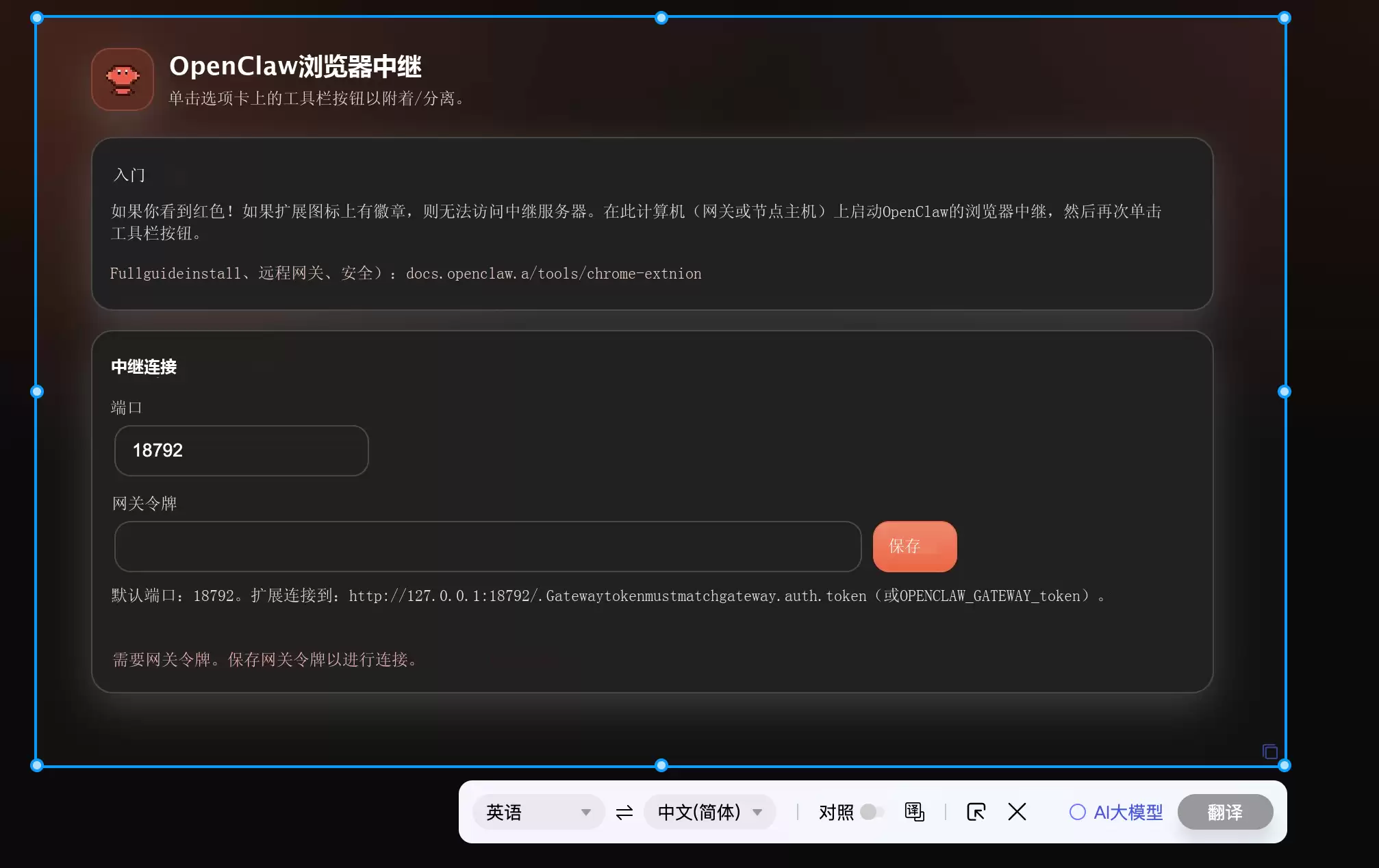Click the X icon to dismiss translation

point(1017,812)
